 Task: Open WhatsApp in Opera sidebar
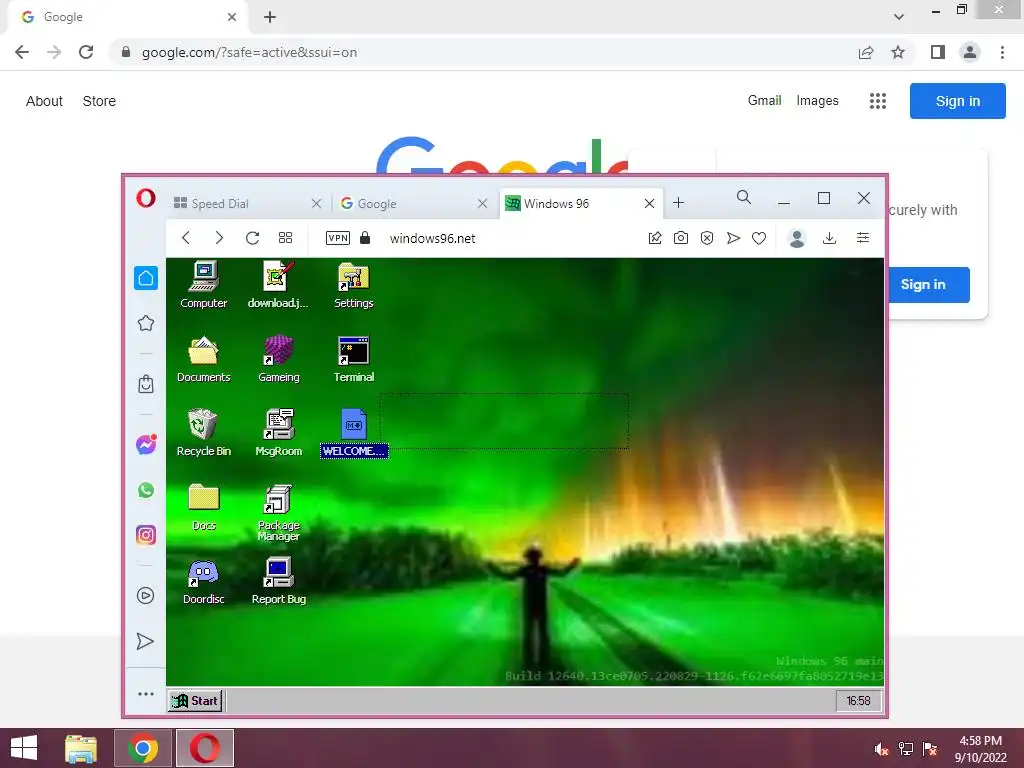click(146, 490)
